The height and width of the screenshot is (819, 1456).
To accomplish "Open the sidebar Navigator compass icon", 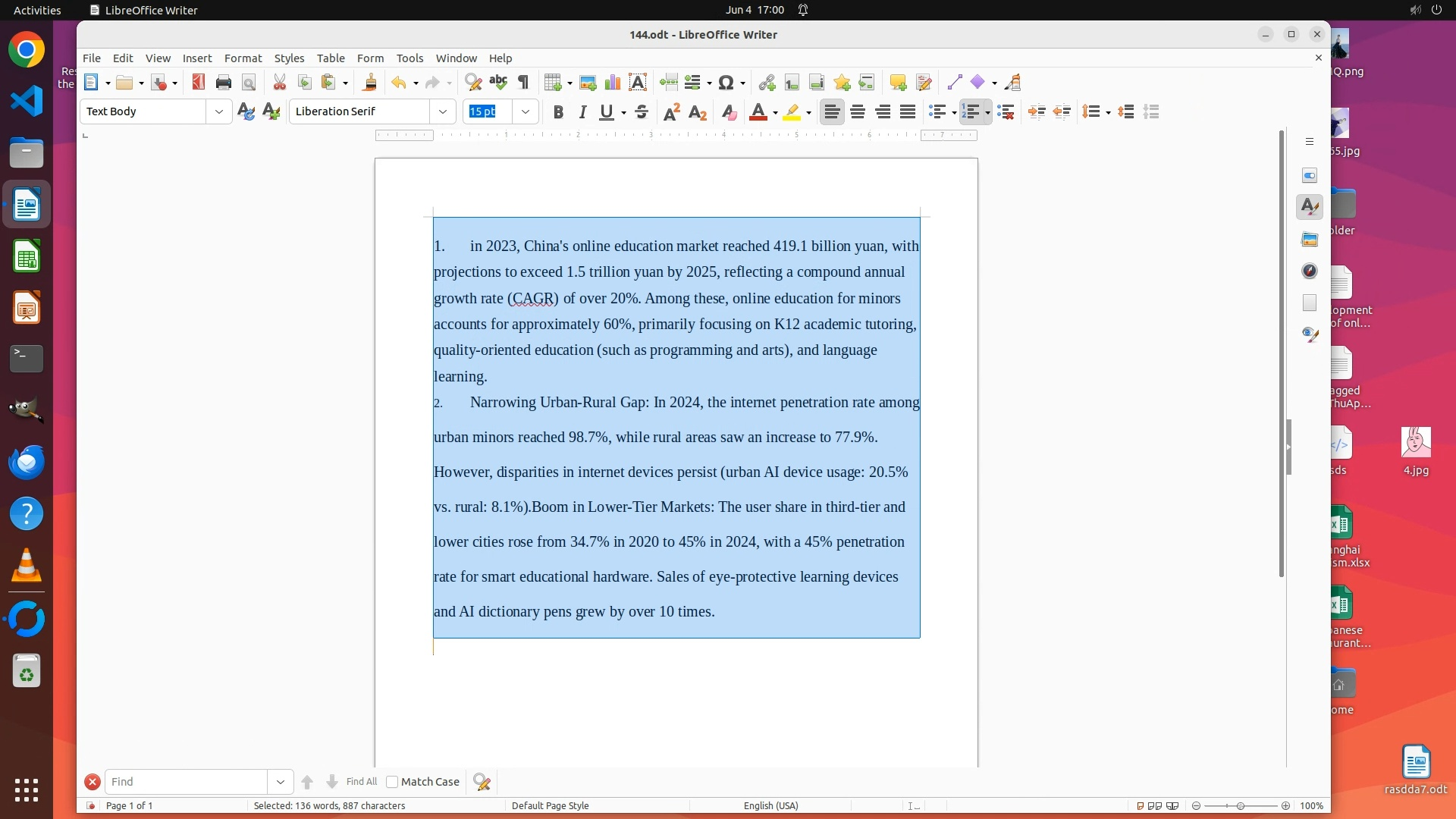I will [1310, 271].
